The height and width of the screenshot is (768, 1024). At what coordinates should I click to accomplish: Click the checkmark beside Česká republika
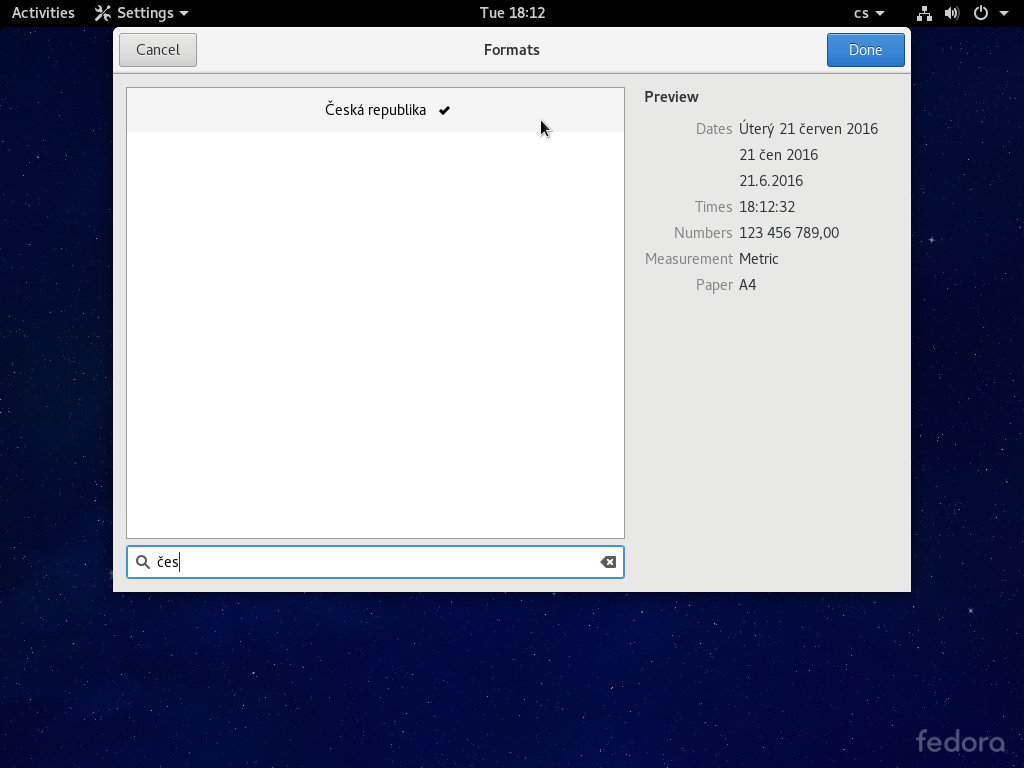444,110
